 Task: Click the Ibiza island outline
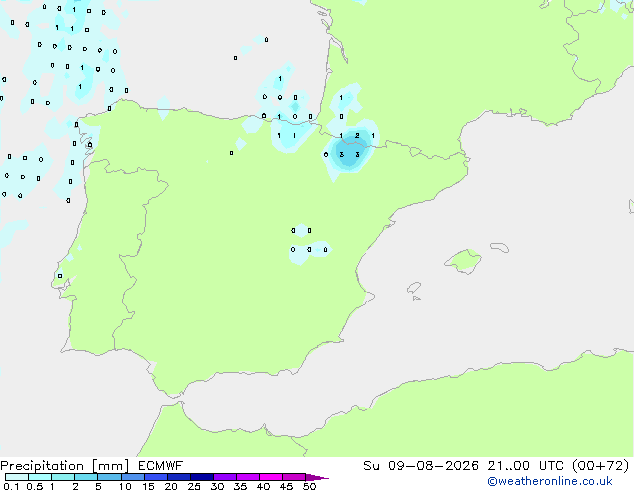click(414, 288)
